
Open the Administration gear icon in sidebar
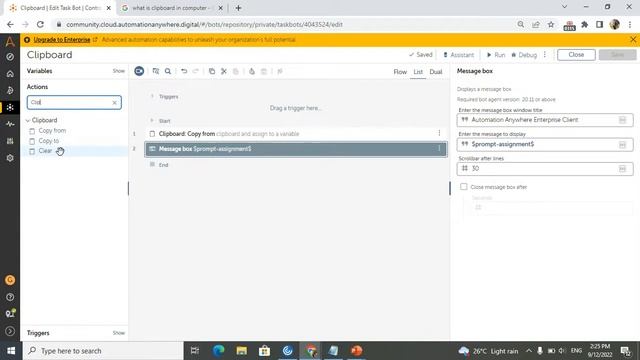tap(10, 158)
